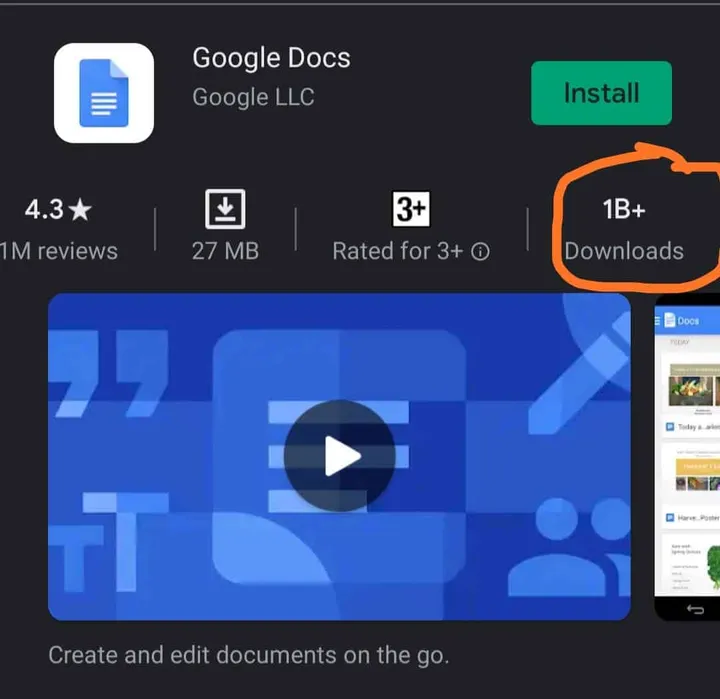Tap the 1B+ downloads count
The height and width of the screenshot is (699, 720).
click(624, 209)
